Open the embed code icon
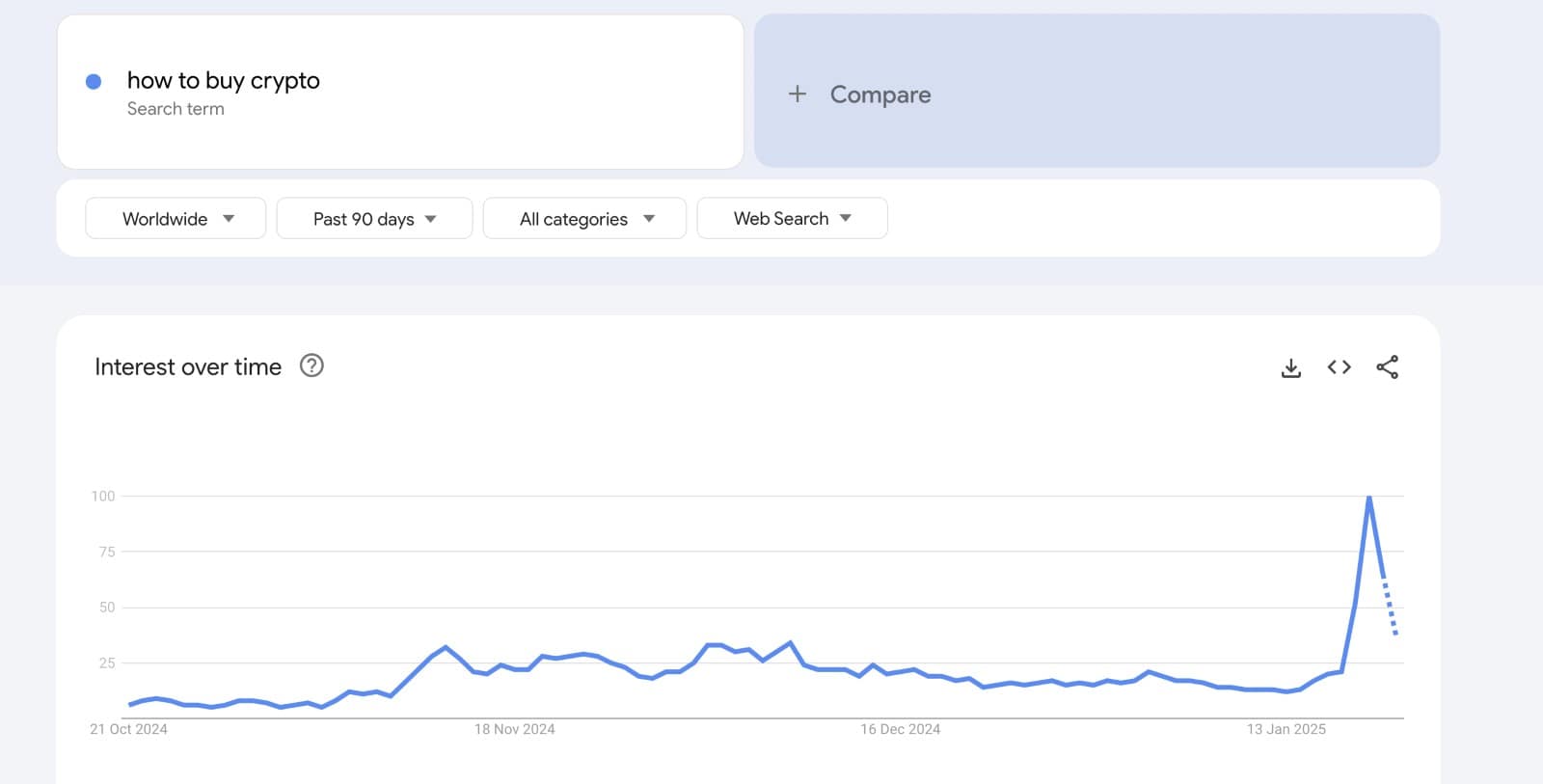This screenshot has width=1543, height=784. pos(1339,367)
